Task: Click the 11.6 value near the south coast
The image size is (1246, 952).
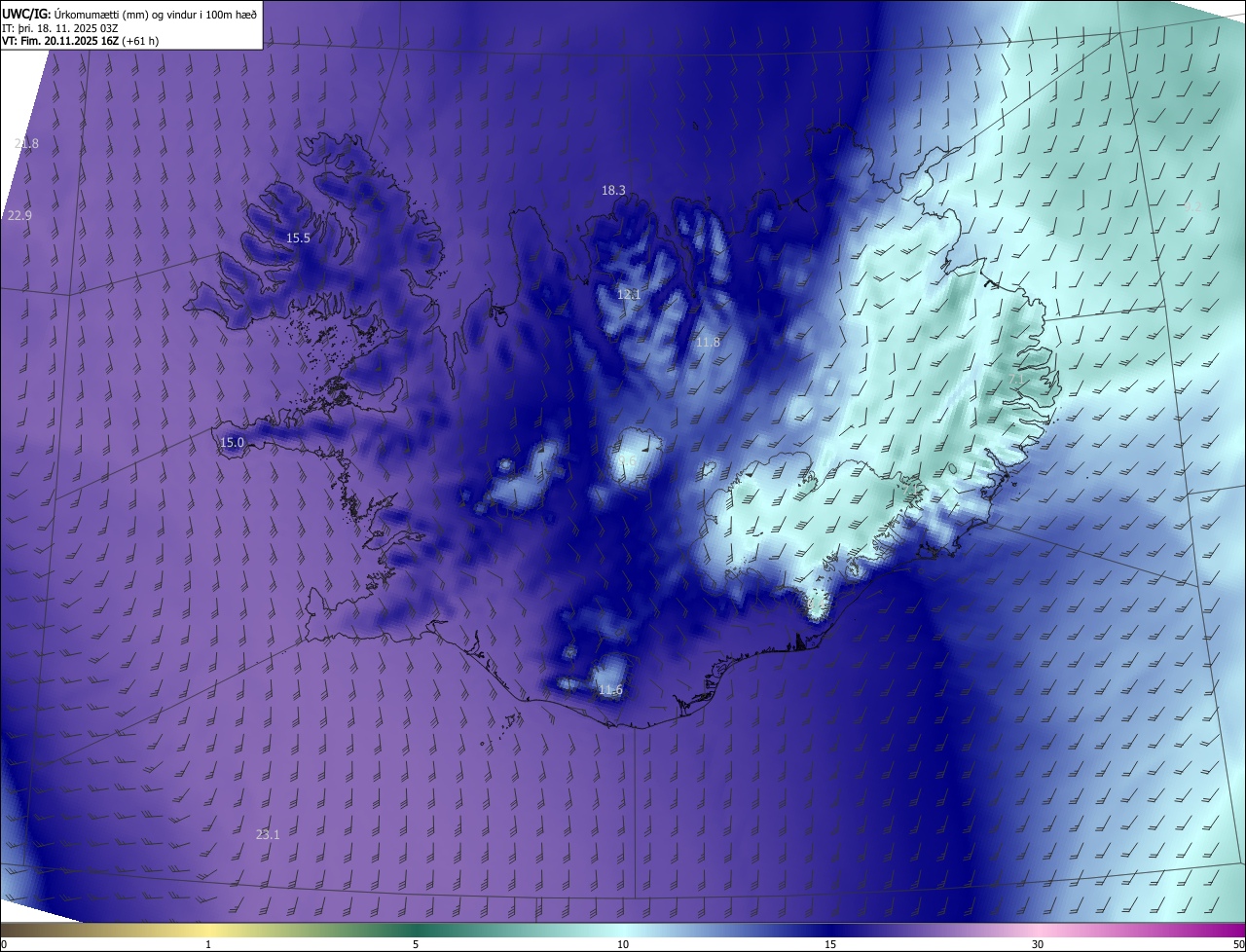Action: (x=610, y=690)
